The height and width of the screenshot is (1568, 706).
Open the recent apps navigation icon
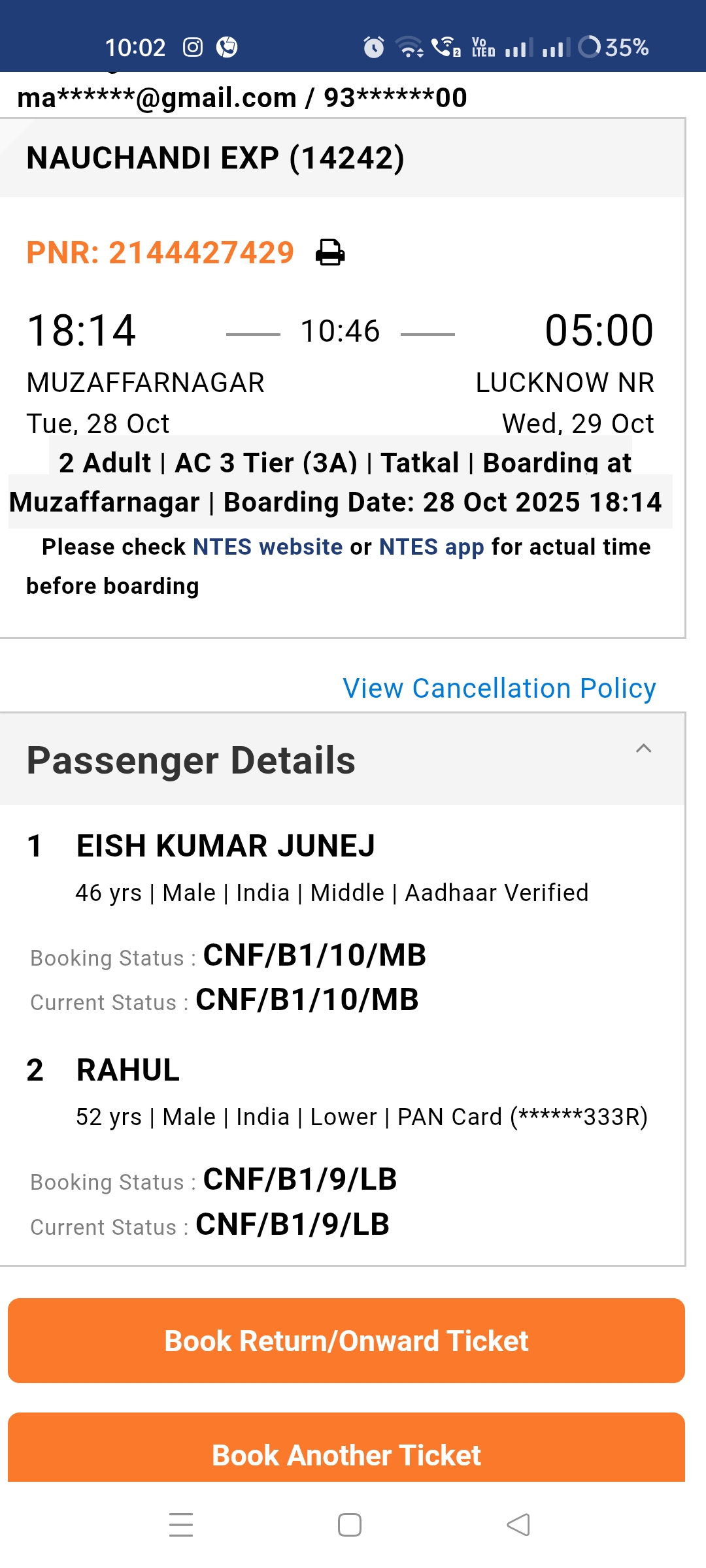181,1525
